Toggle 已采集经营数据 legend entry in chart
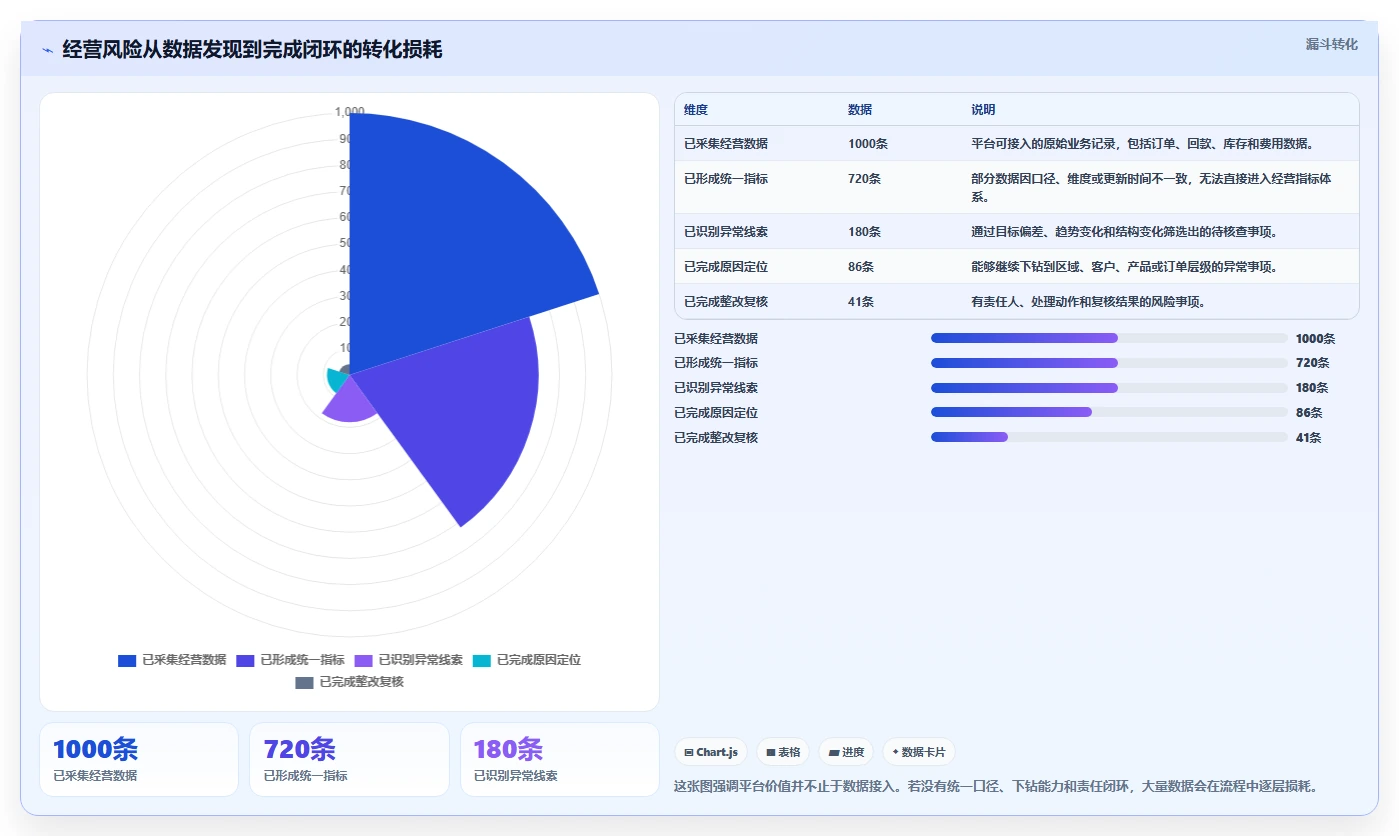1399x836 pixels. (172, 660)
